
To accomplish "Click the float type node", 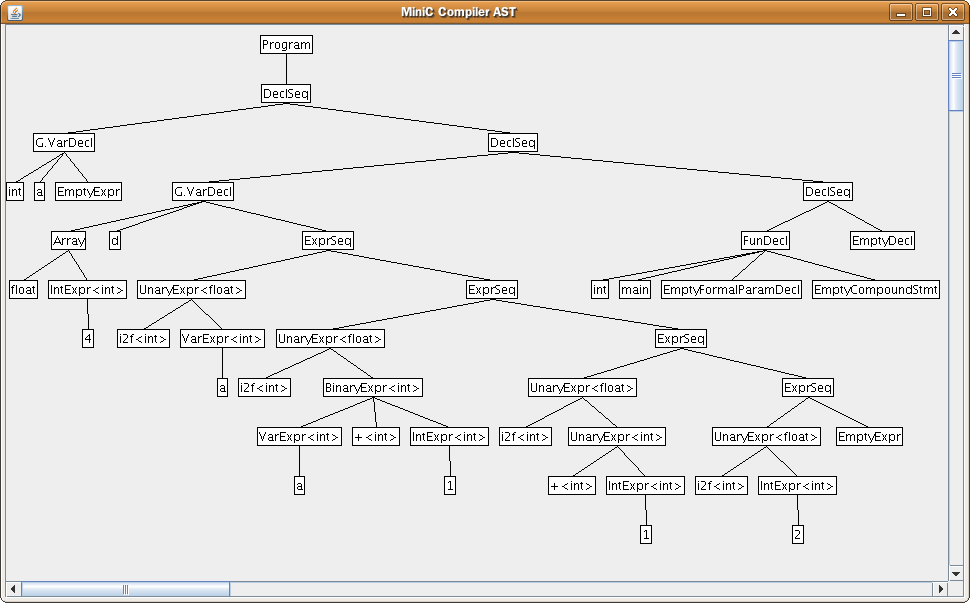I will [x=23, y=290].
